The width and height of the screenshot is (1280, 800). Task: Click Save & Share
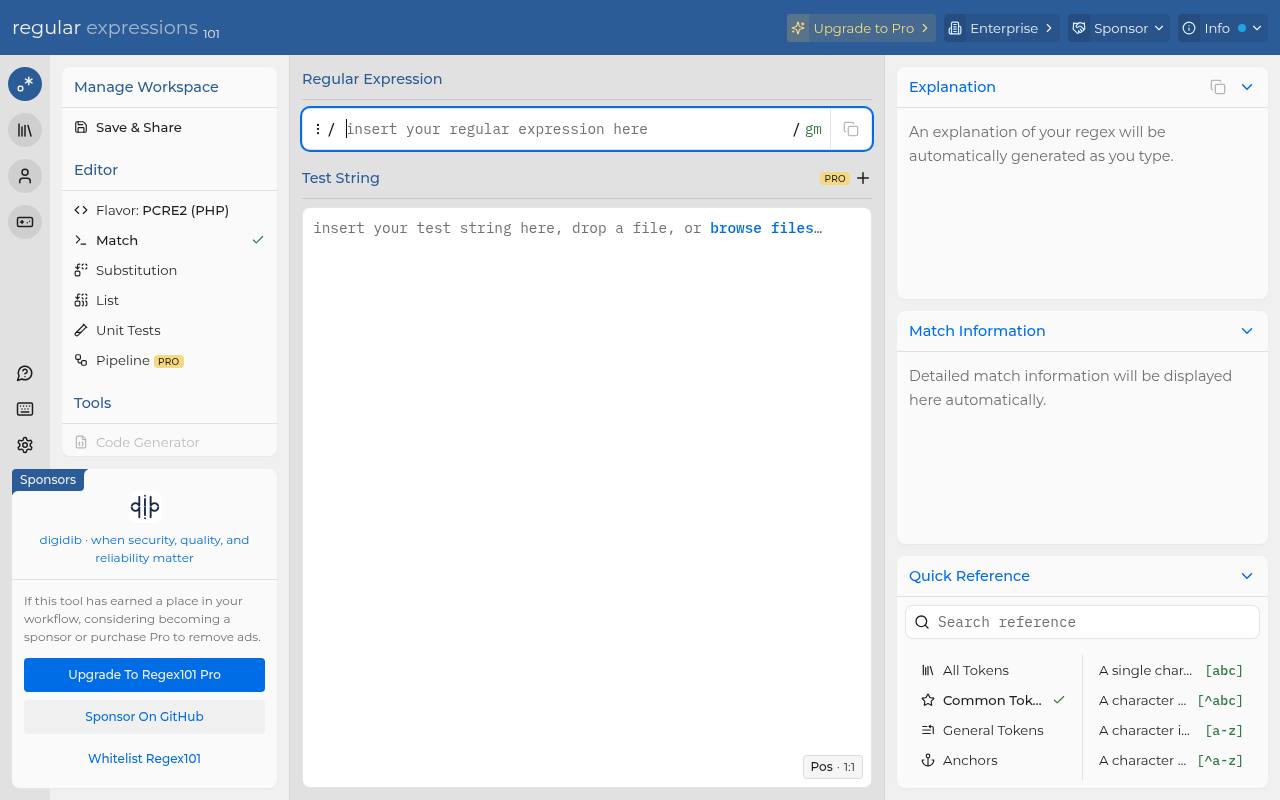tap(169, 127)
